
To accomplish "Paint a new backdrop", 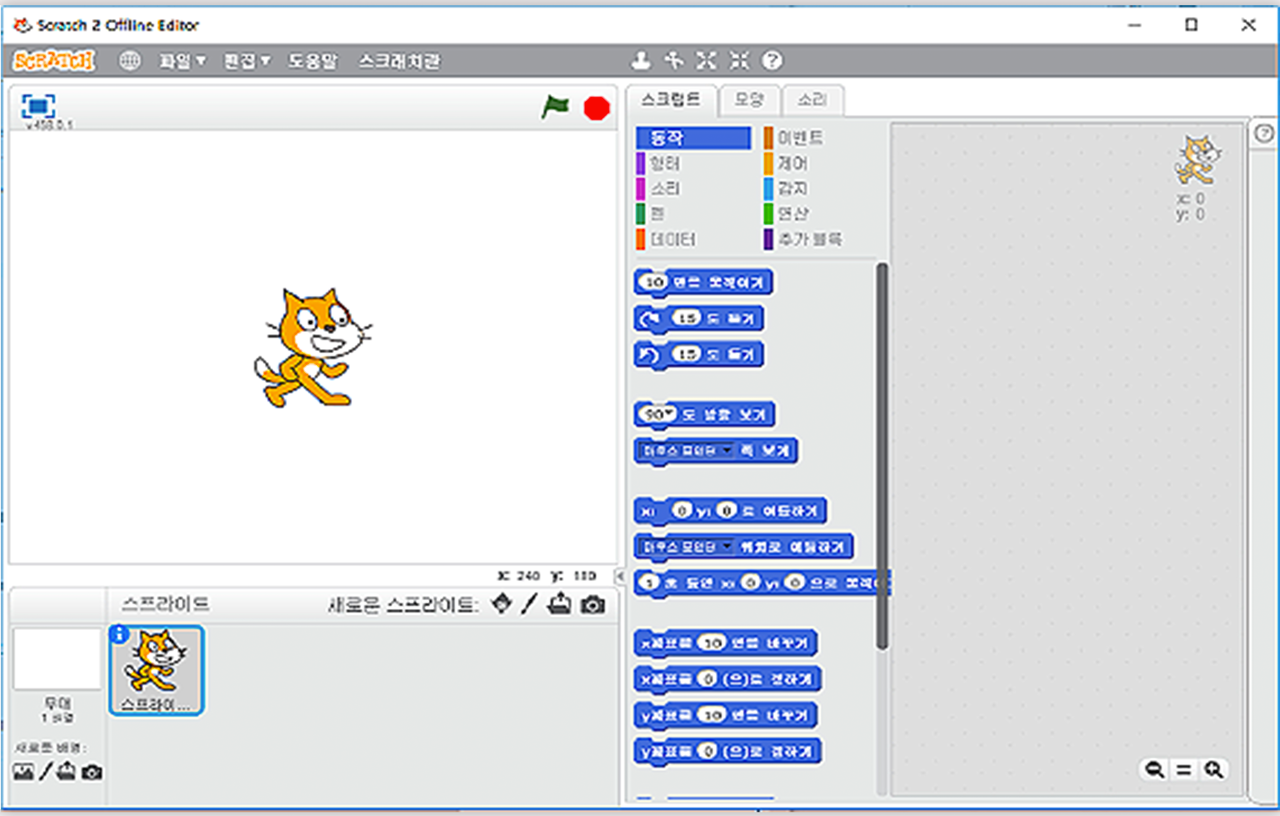I will tap(45, 772).
